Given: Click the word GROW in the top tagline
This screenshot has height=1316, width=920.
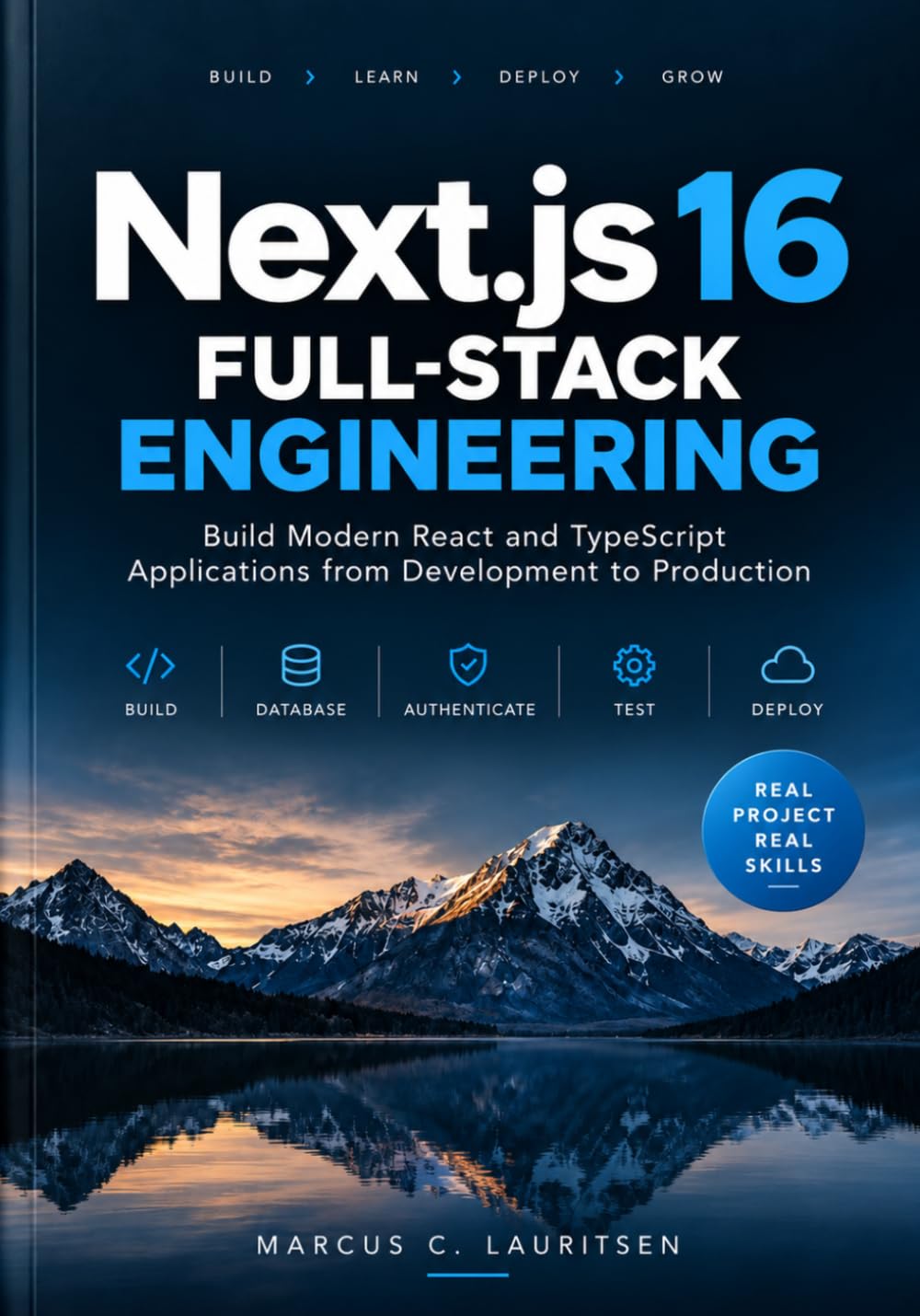Looking at the screenshot, I should (x=693, y=77).
